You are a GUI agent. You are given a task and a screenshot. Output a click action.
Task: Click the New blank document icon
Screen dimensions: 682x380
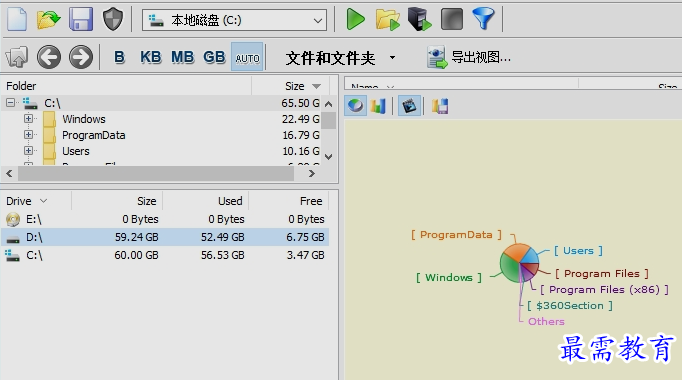pyautogui.click(x=17, y=20)
